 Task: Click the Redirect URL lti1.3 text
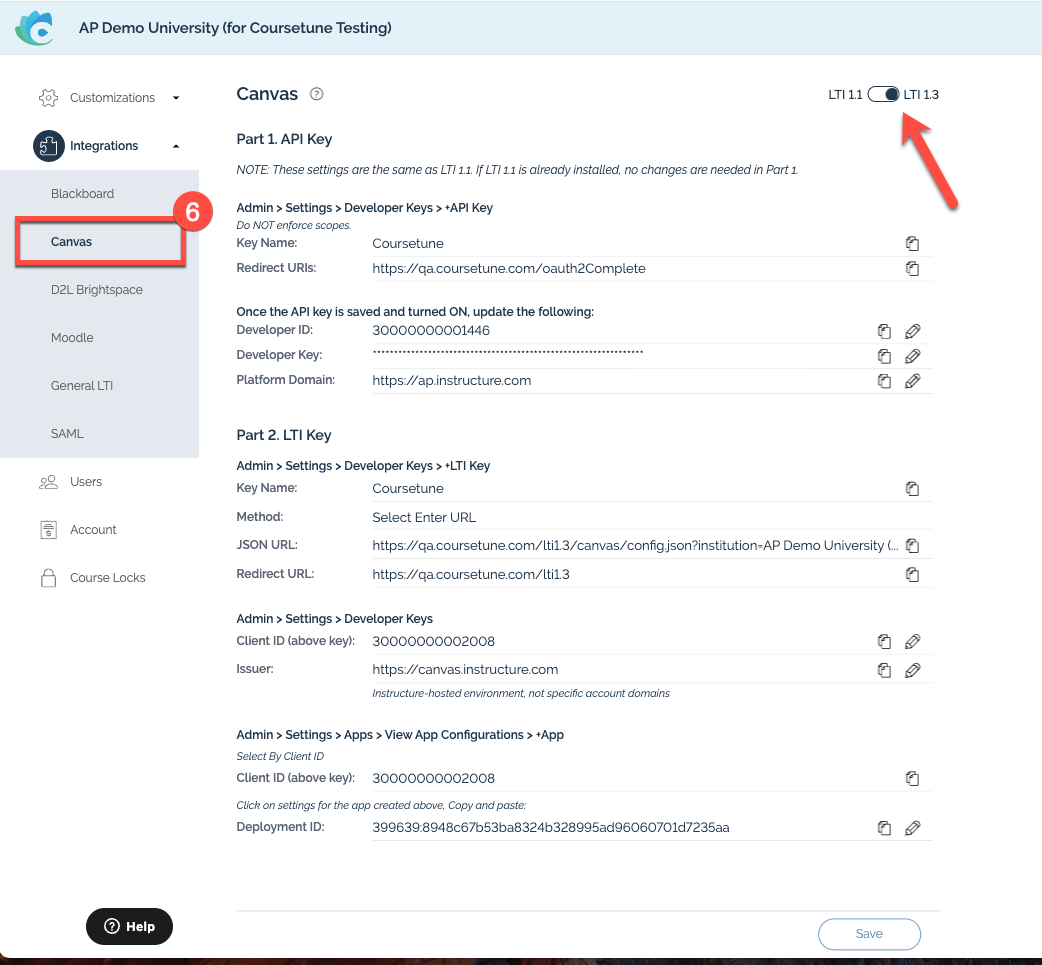click(470, 574)
